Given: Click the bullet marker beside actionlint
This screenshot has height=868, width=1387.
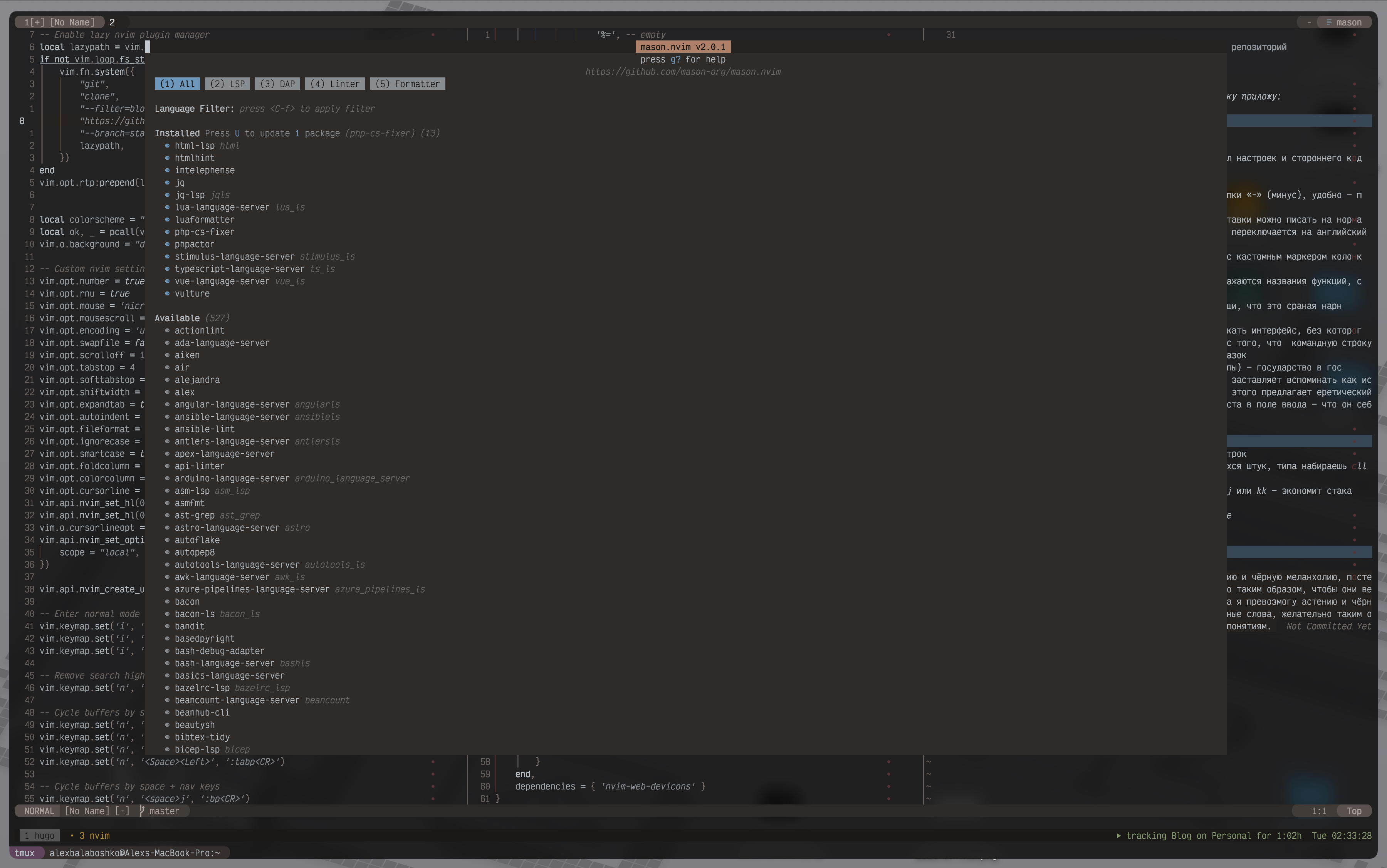Looking at the screenshot, I should [x=167, y=331].
